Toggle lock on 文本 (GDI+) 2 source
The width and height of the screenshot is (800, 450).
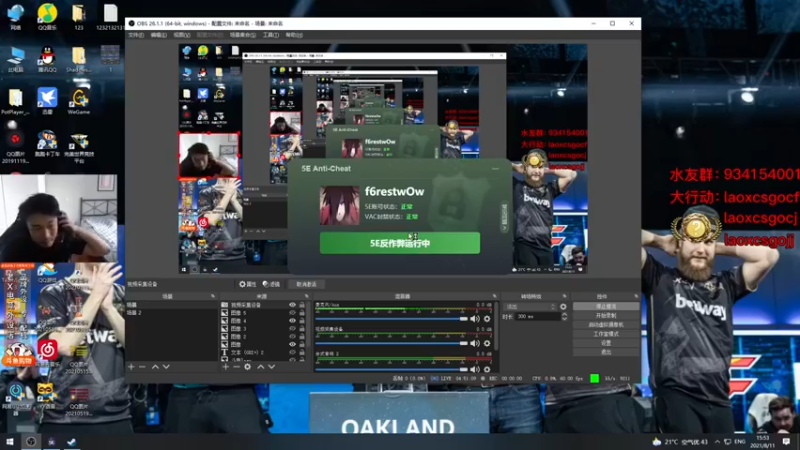(x=302, y=352)
